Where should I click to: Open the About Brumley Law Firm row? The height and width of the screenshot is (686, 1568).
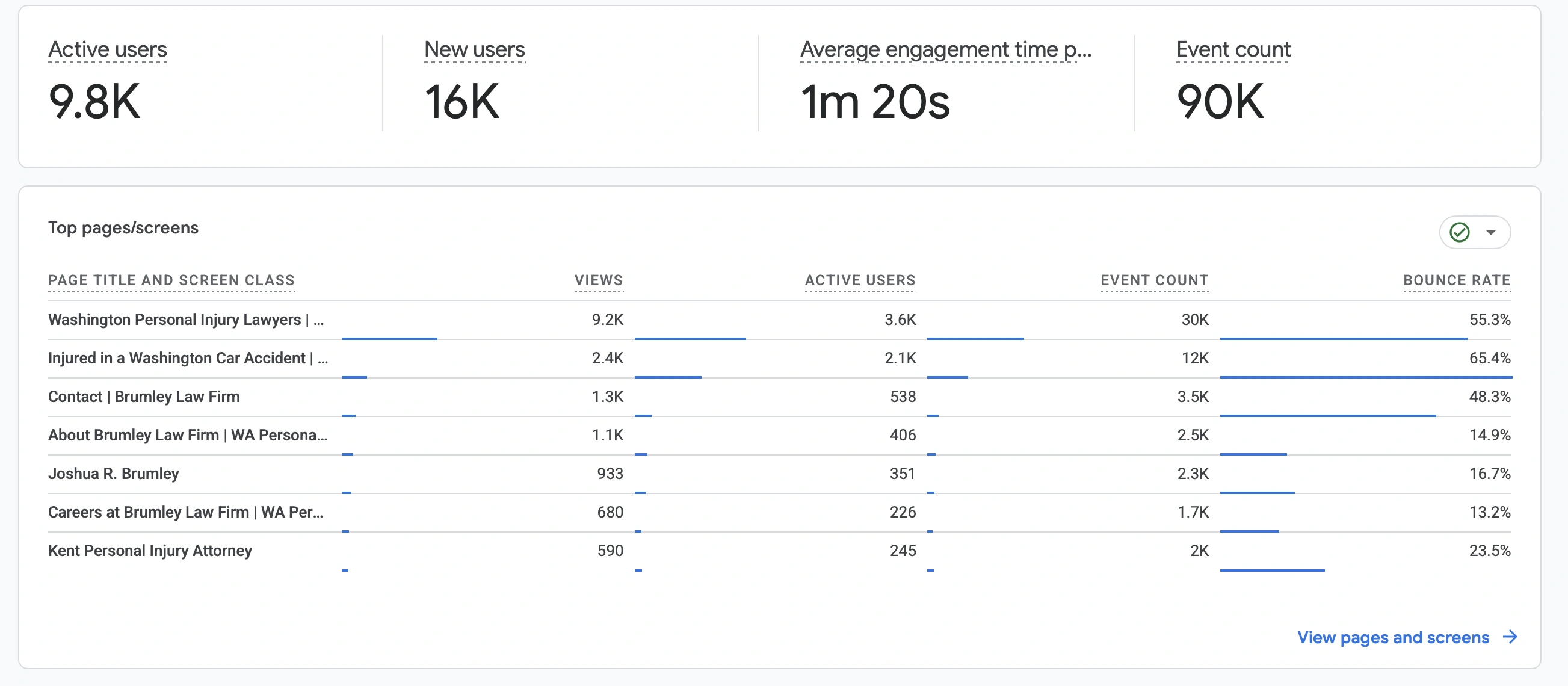[779, 434]
